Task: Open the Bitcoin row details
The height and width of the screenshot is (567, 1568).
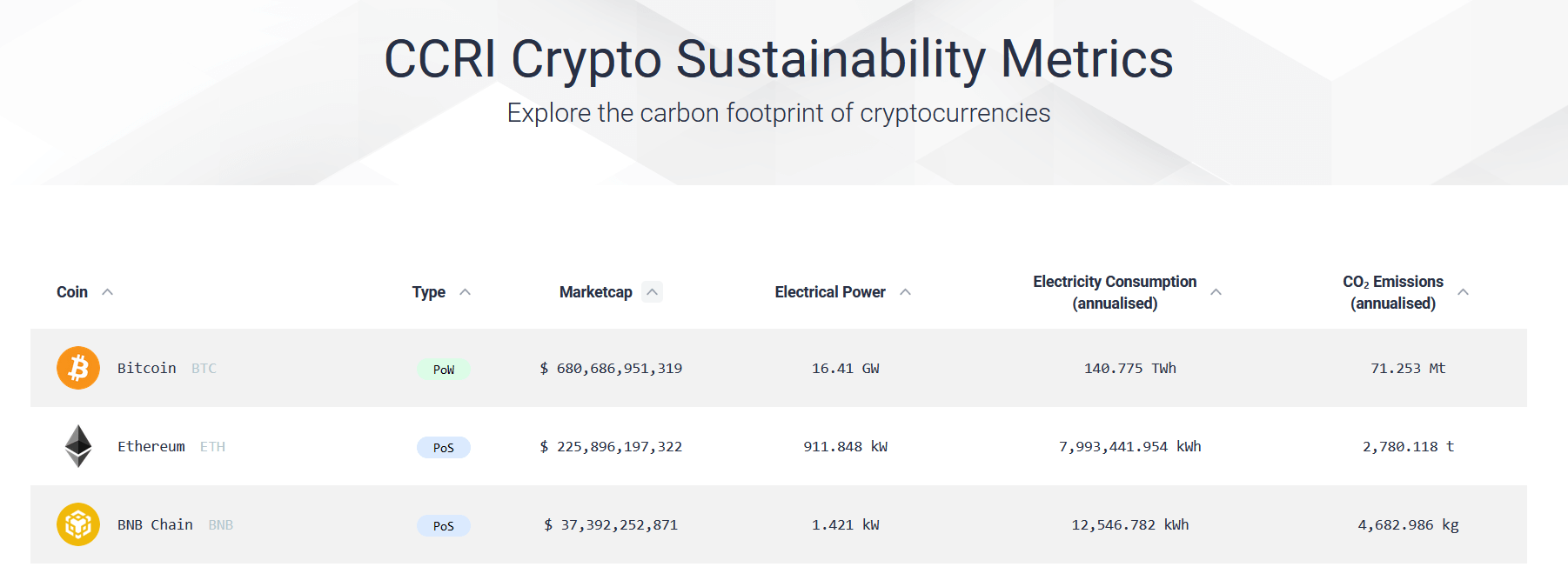Action: [x=783, y=368]
